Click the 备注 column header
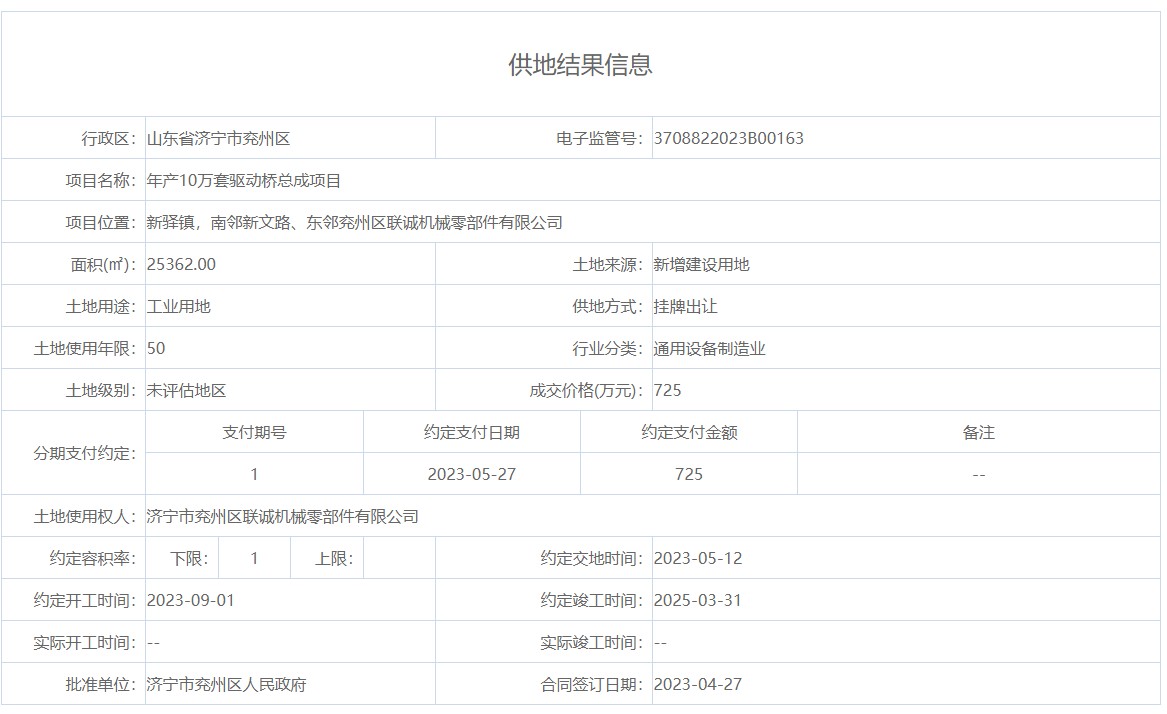 tap(978, 433)
